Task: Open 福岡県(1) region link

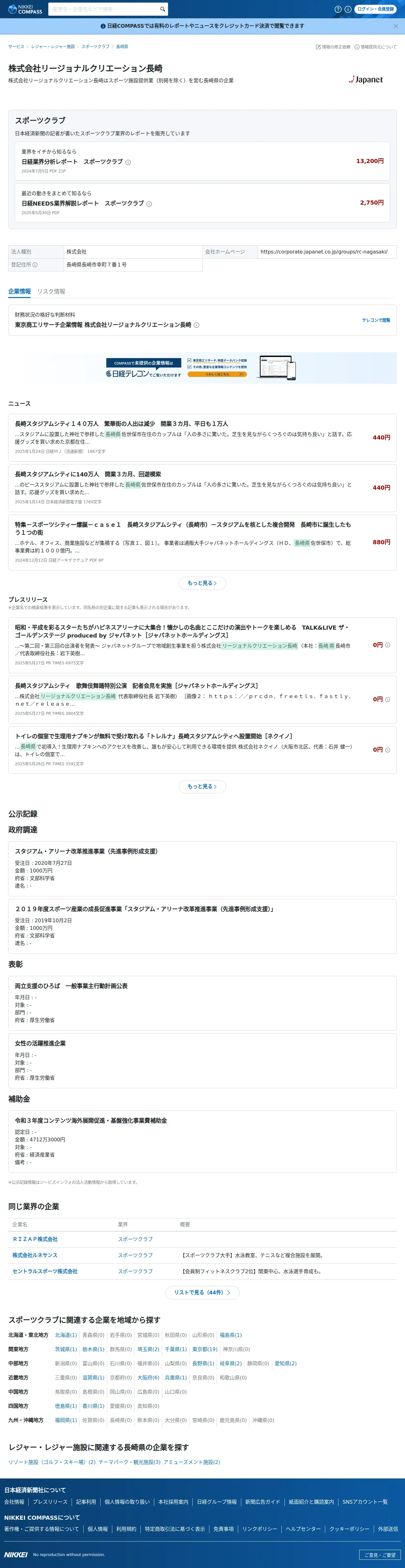Action: point(66,1420)
